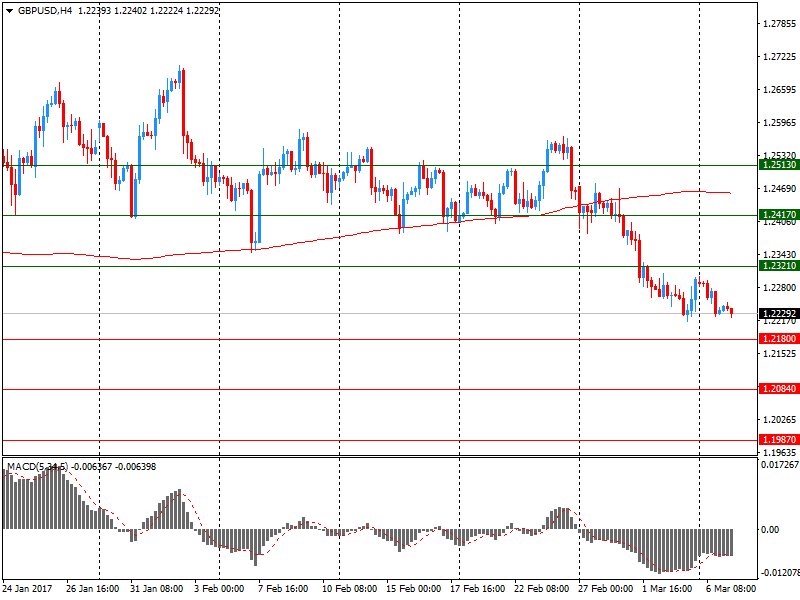Select the 1.25130 green level price label

779,164
